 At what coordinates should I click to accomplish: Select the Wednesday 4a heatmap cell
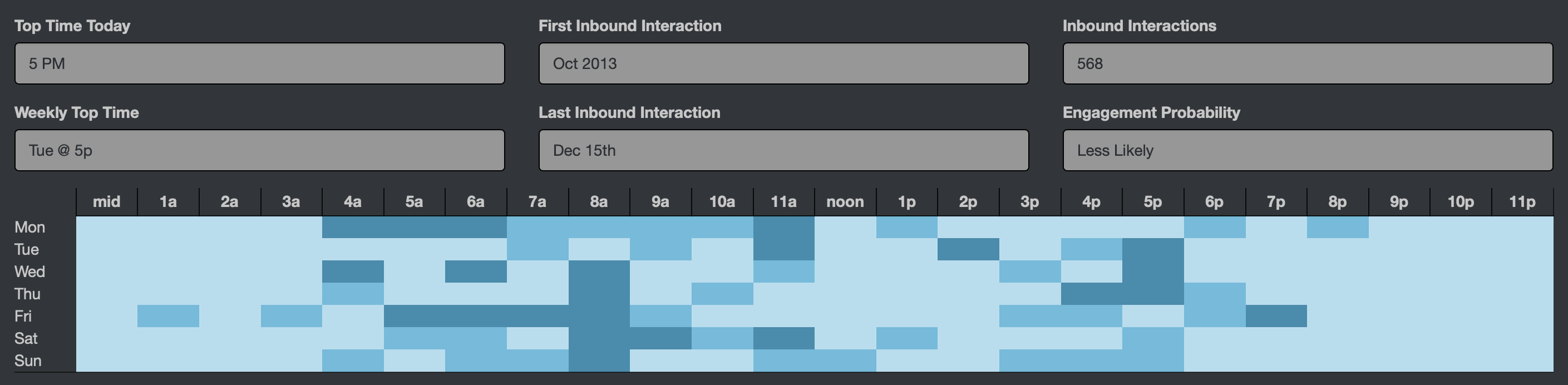(x=353, y=272)
